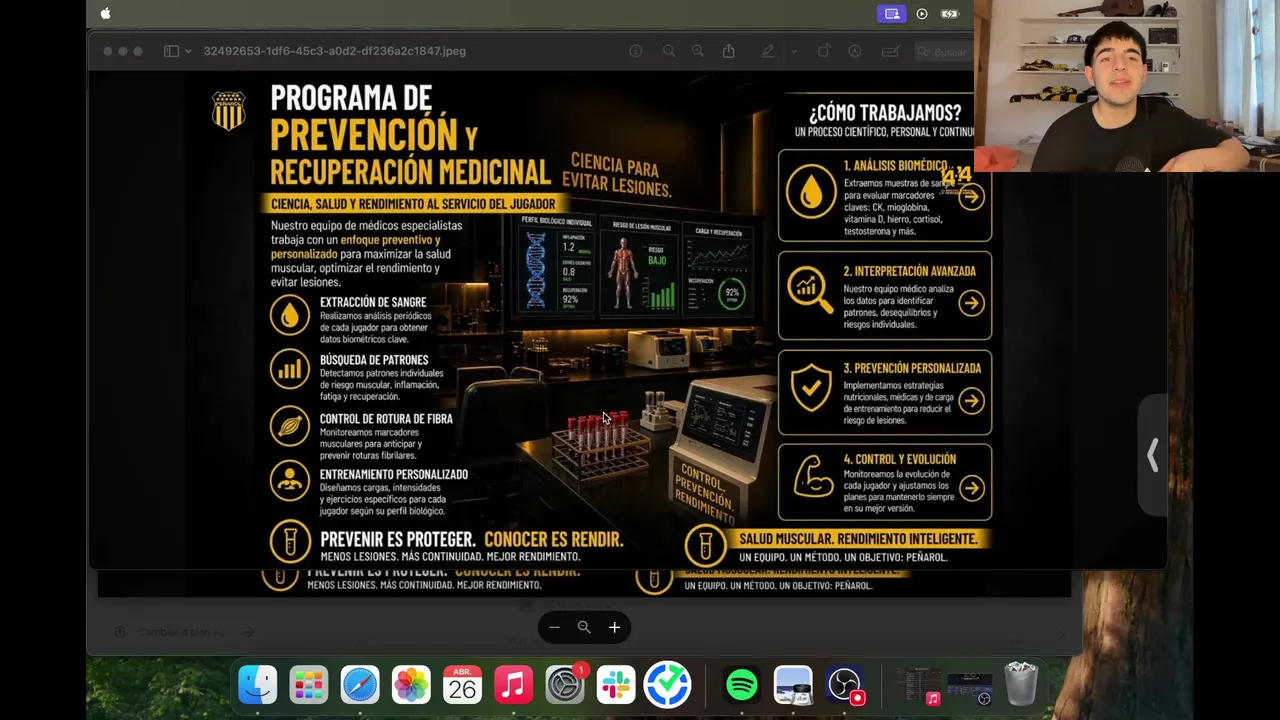Zoom in with the floating plus button
Screen dimensions: 1280x720
pos(614,627)
